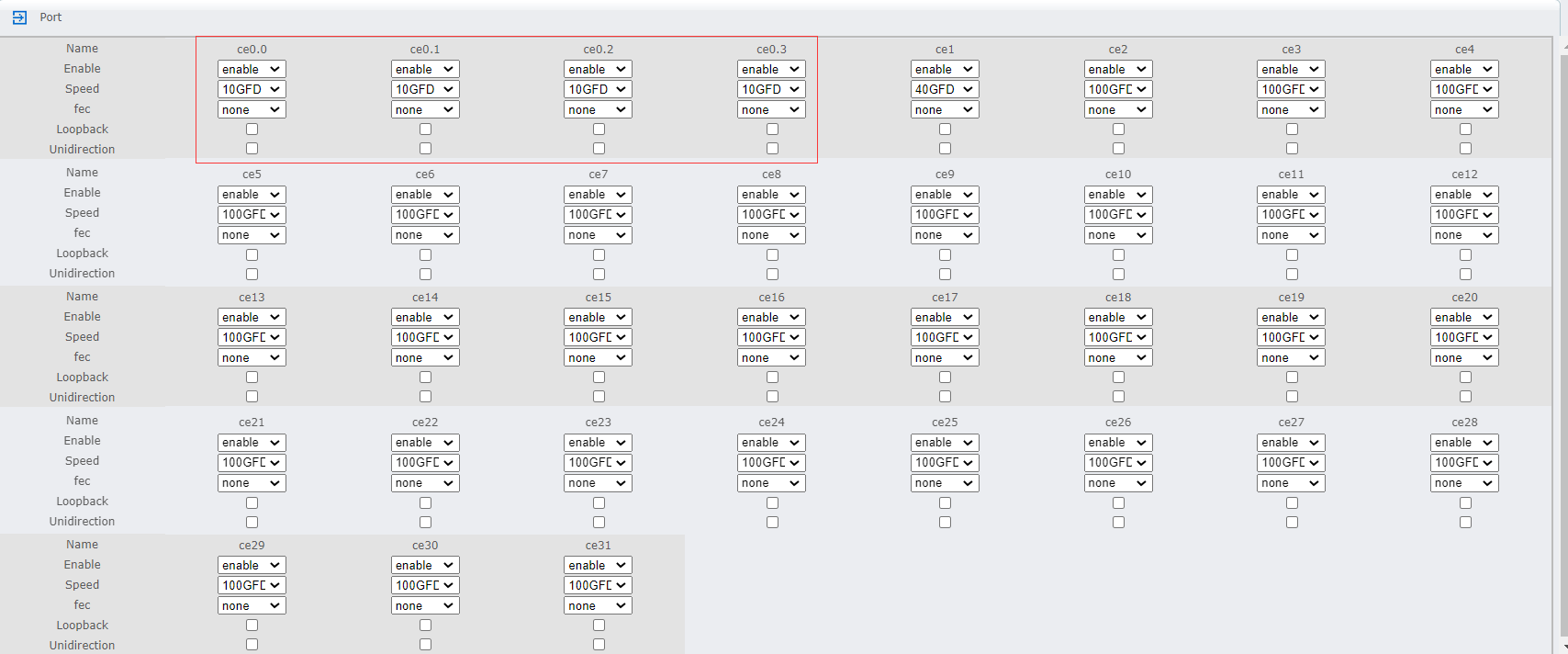Screen dimensions: 1568x654
Task: Expand the fec dropdown for ce29
Action: [x=252, y=606]
